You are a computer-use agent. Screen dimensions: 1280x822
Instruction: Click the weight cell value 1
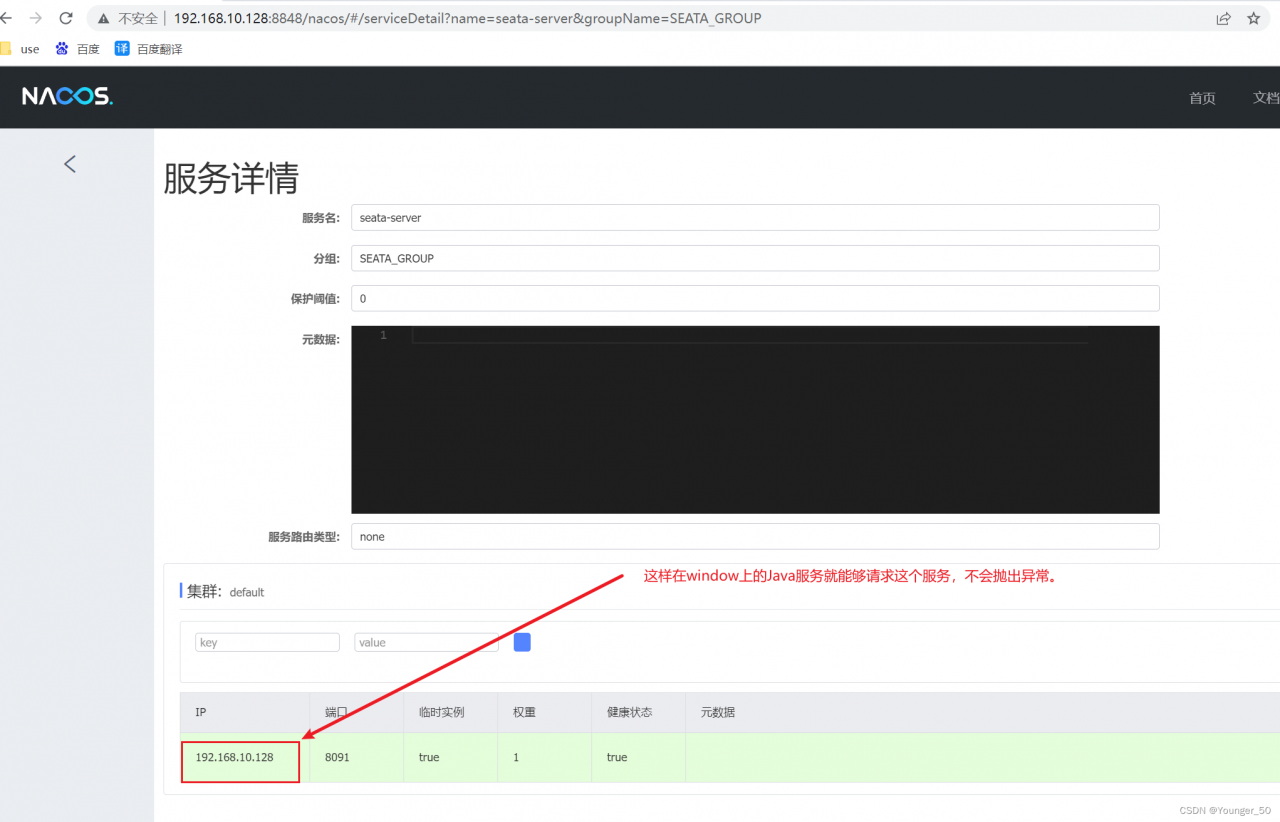[545, 757]
